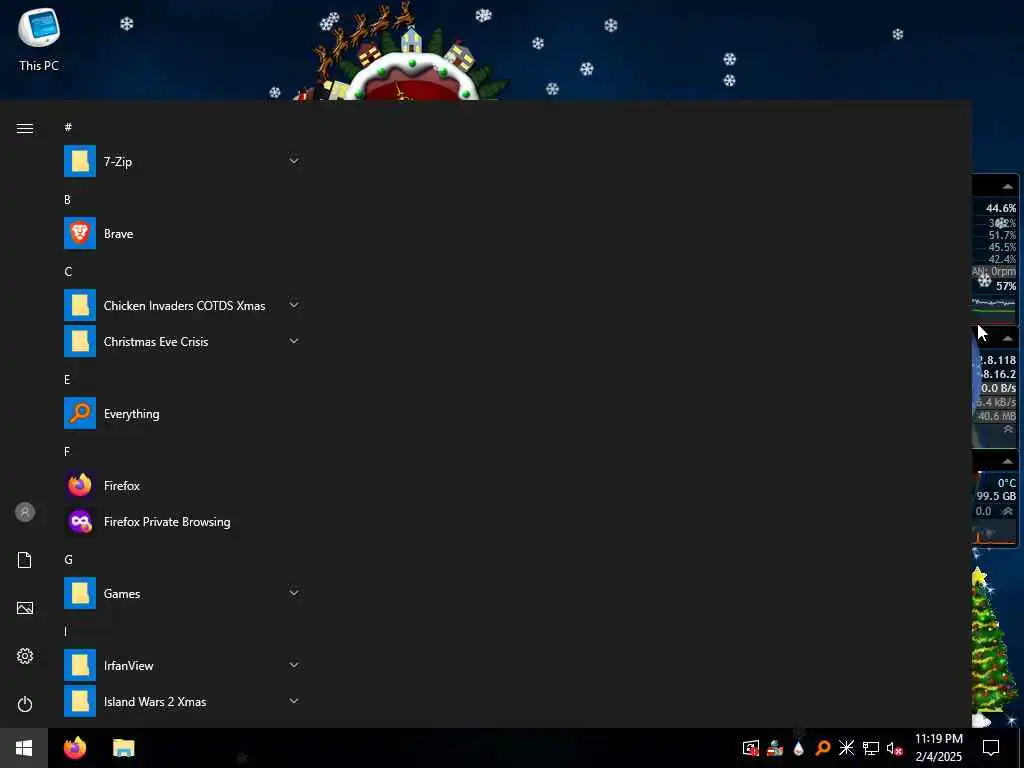This screenshot has height=768, width=1024.
Task: Launch Firefox from the Start menu list
Action: point(182,486)
